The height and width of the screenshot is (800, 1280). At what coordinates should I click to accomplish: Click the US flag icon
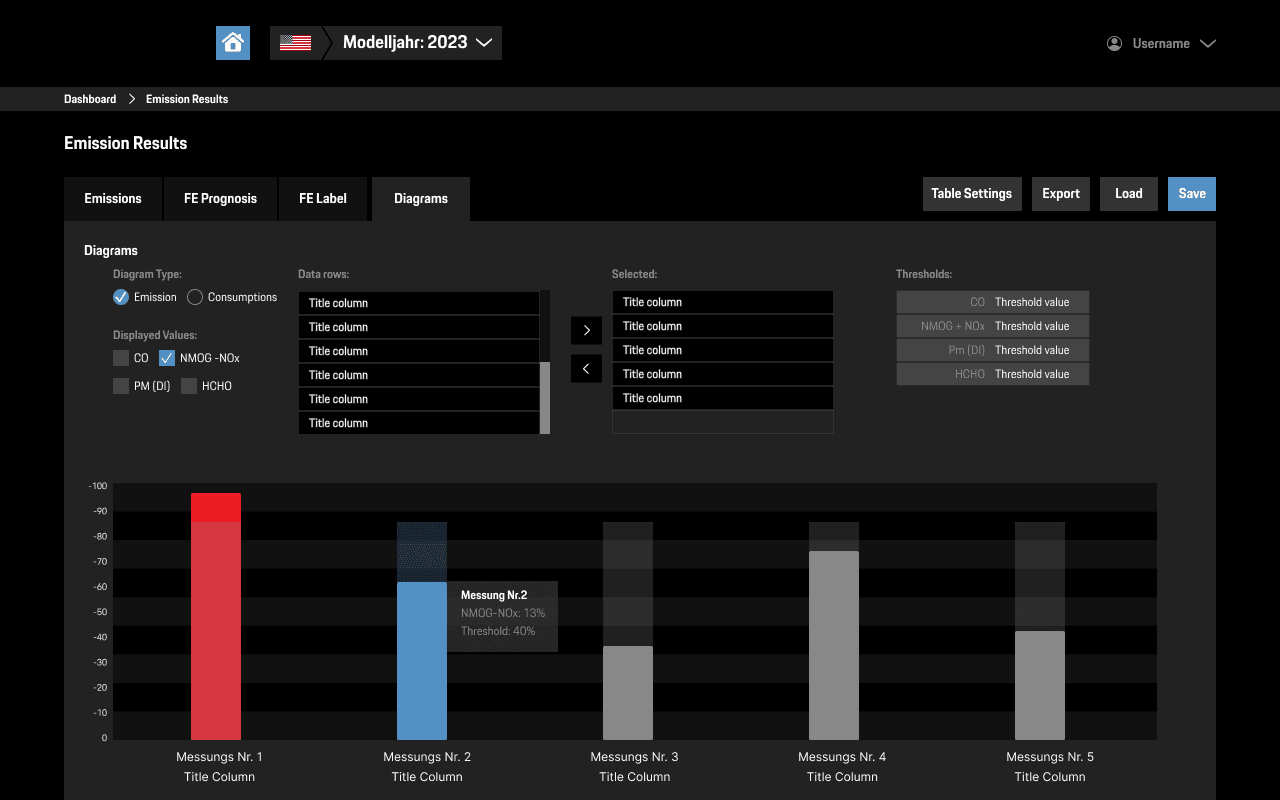click(295, 42)
